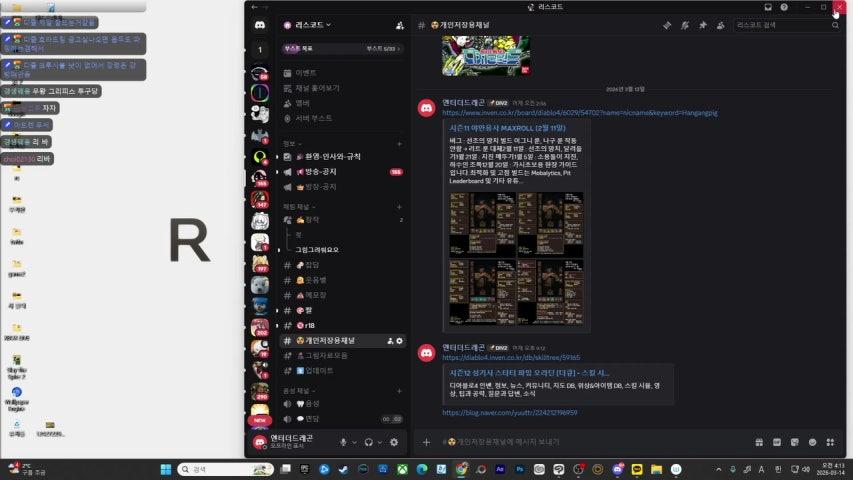Open Steam from the Windows taskbar
The width and height of the screenshot is (853, 480).
coord(343,469)
